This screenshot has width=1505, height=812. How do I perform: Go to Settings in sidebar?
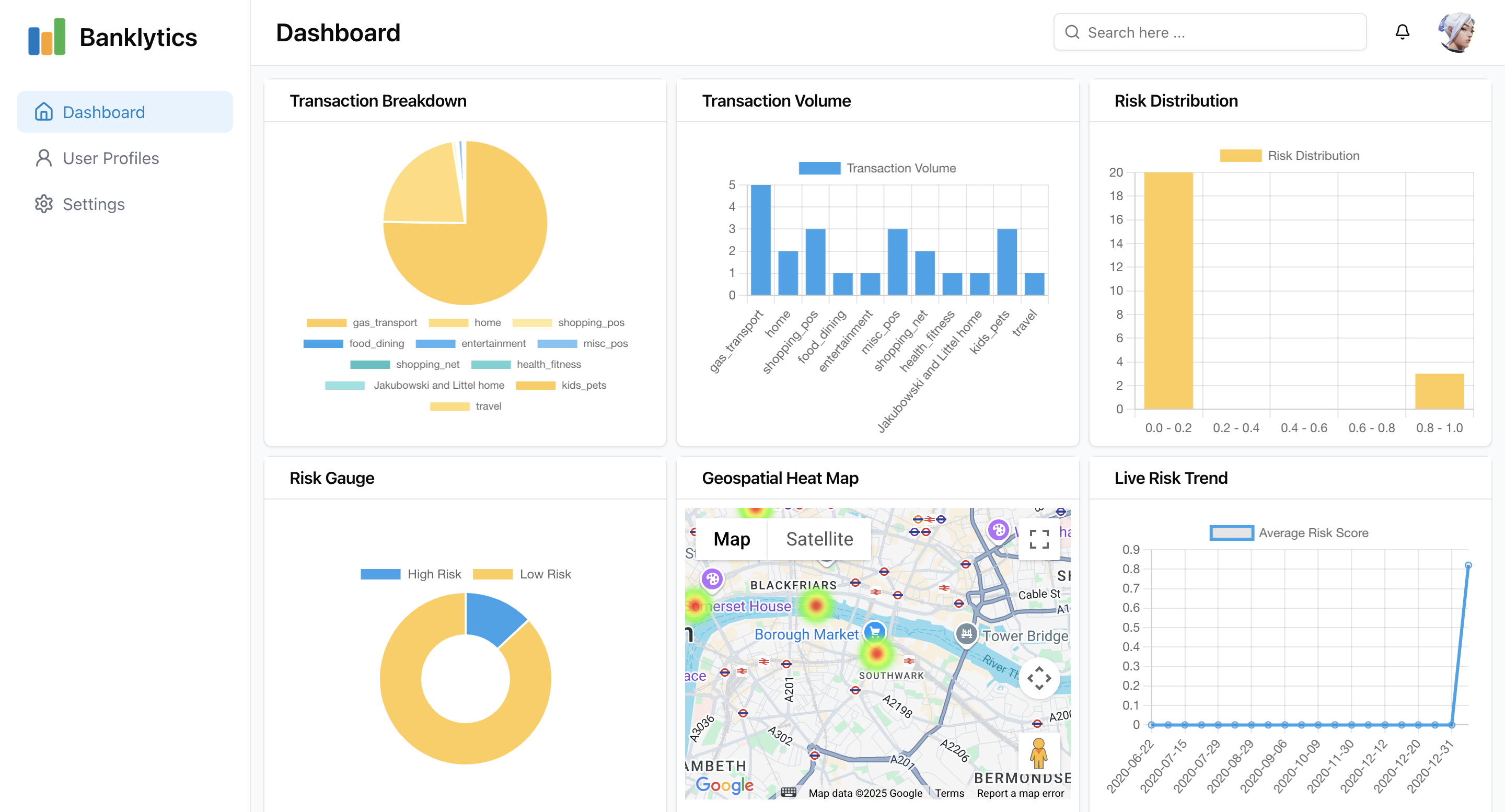pyautogui.click(x=94, y=204)
